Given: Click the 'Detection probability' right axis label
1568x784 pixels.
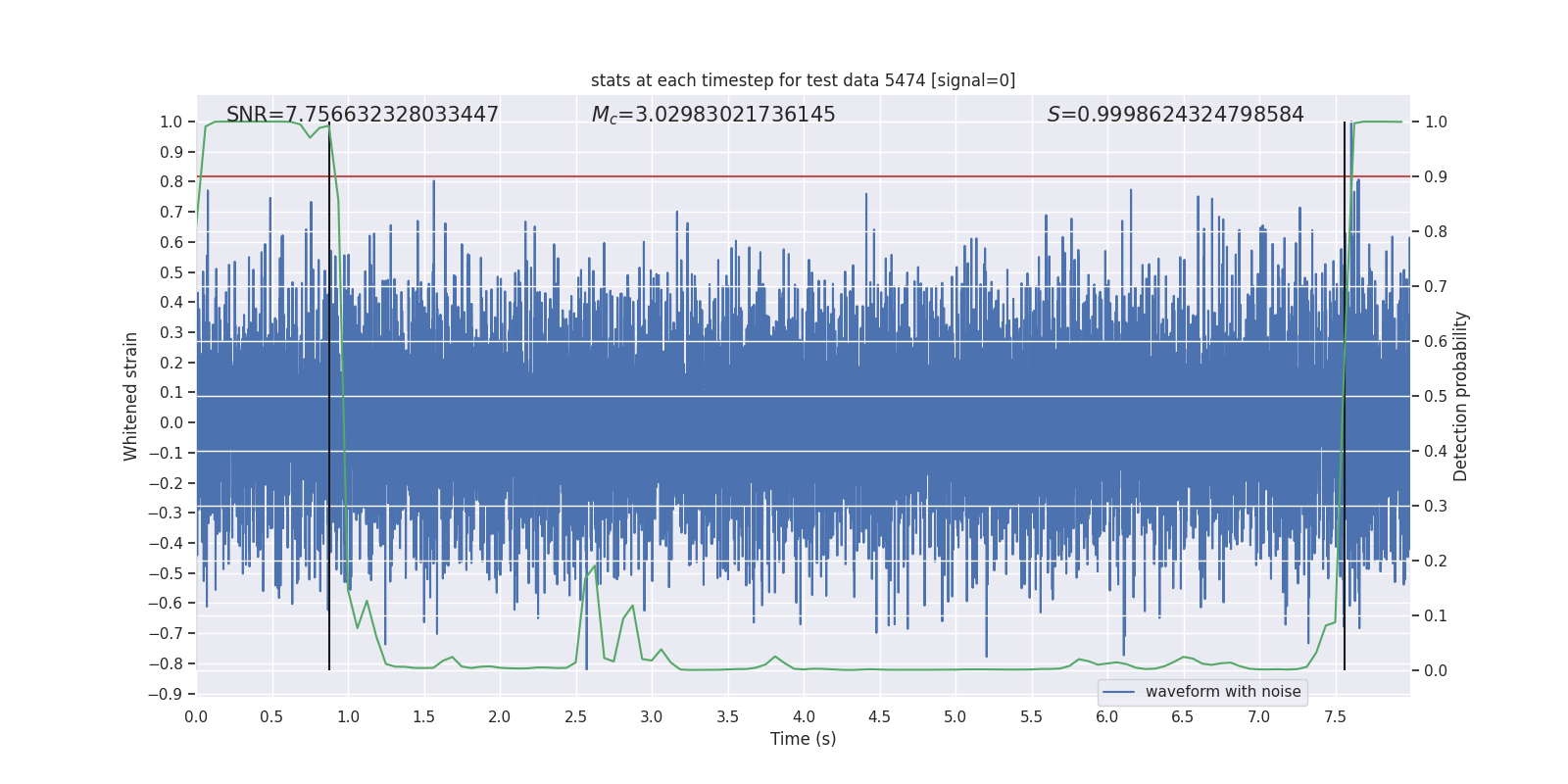Looking at the screenshot, I should 1461,396.
